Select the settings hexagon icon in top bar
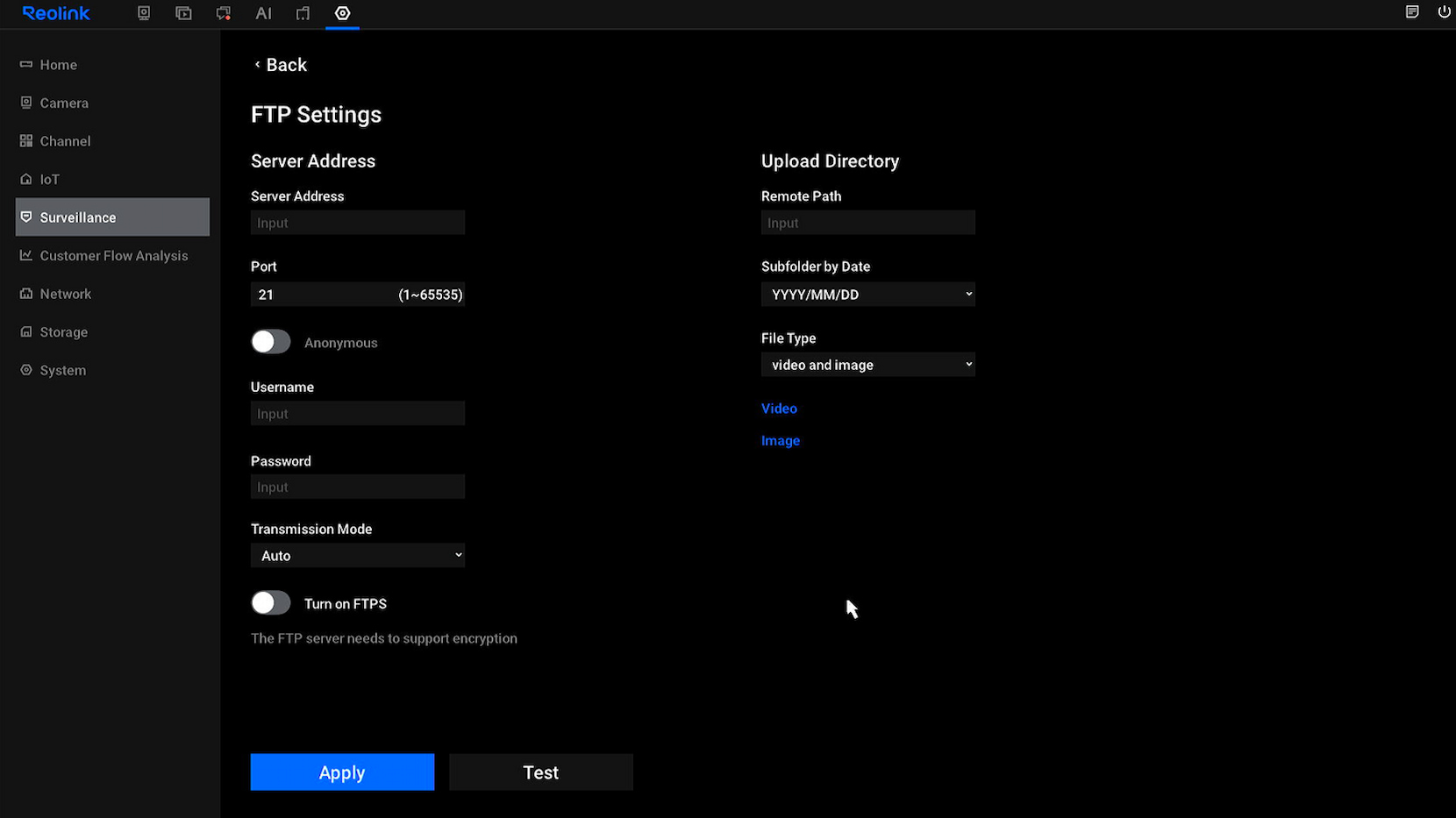 click(x=342, y=13)
